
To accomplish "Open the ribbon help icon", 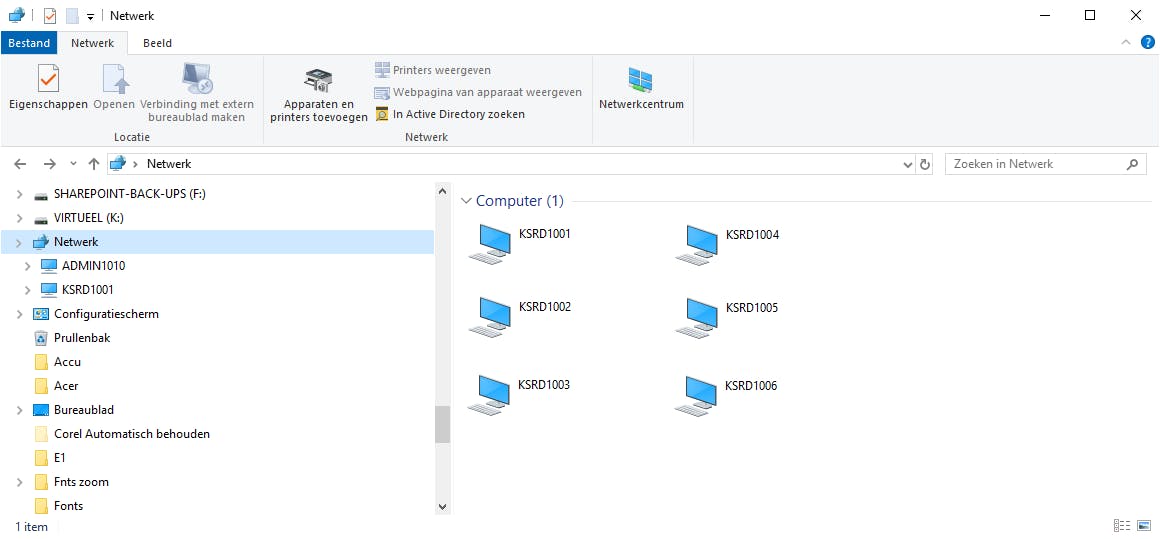I will click(1148, 43).
